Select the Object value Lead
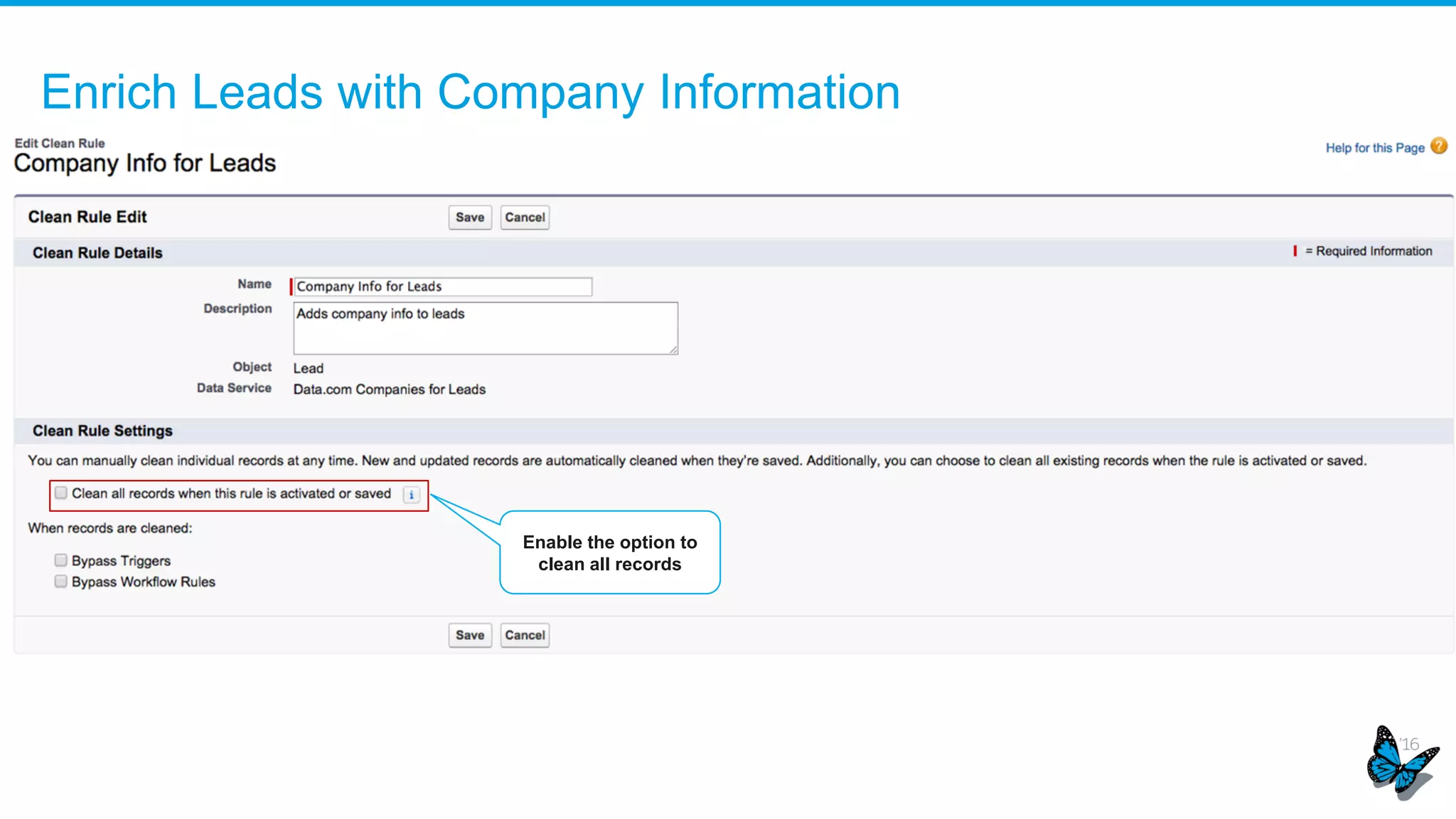The height and width of the screenshot is (819, 1456). tap(309, 368)
